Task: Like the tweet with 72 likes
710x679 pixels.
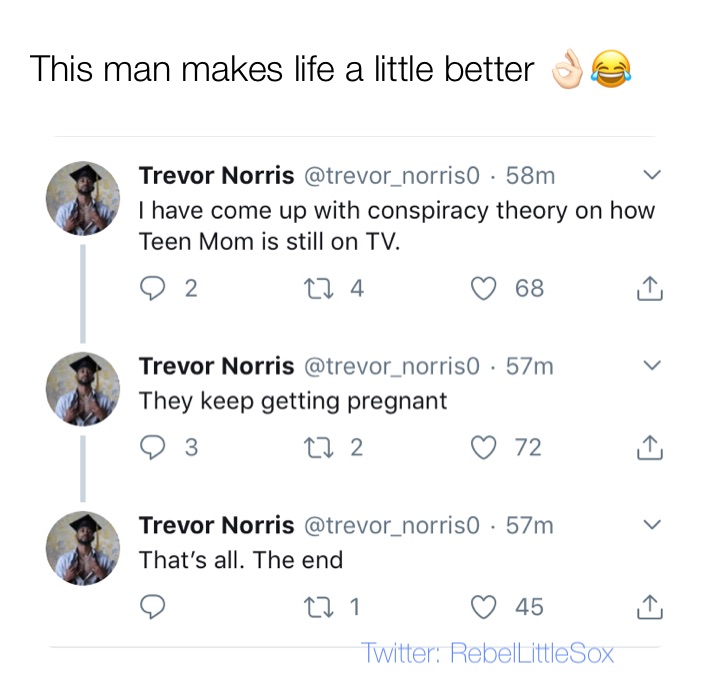Action: click(486, 447)
